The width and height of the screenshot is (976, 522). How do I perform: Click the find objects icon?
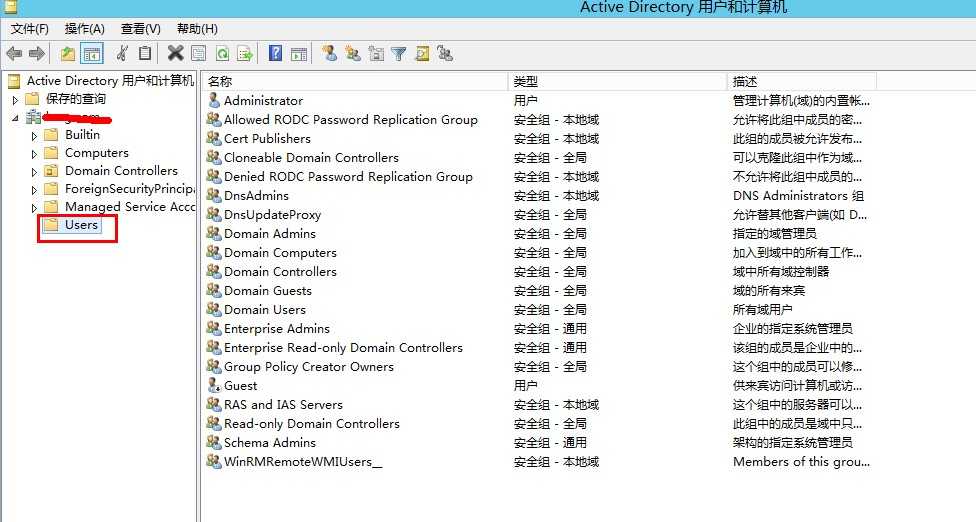pos(422,54)
